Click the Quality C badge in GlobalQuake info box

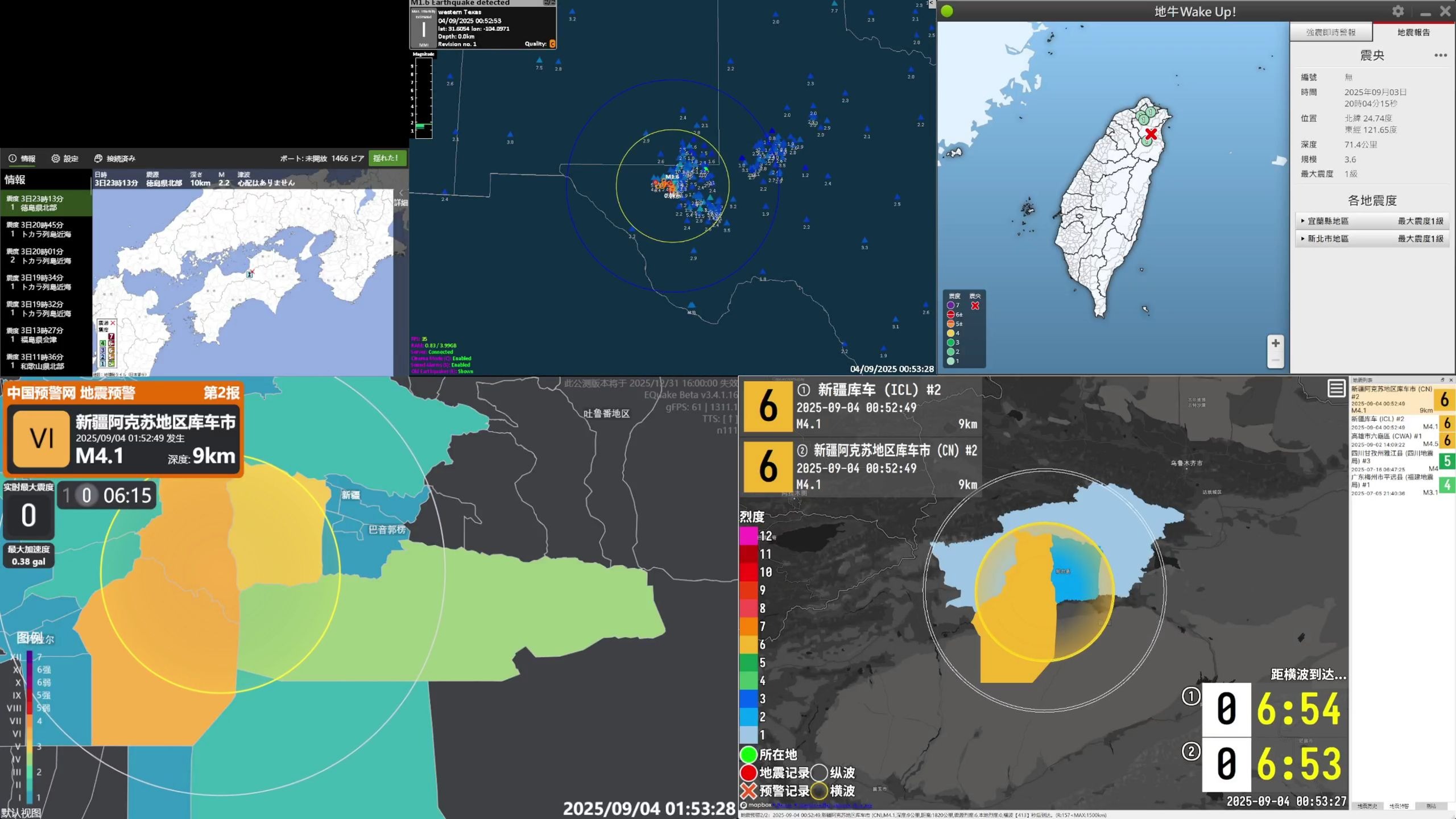552,44
